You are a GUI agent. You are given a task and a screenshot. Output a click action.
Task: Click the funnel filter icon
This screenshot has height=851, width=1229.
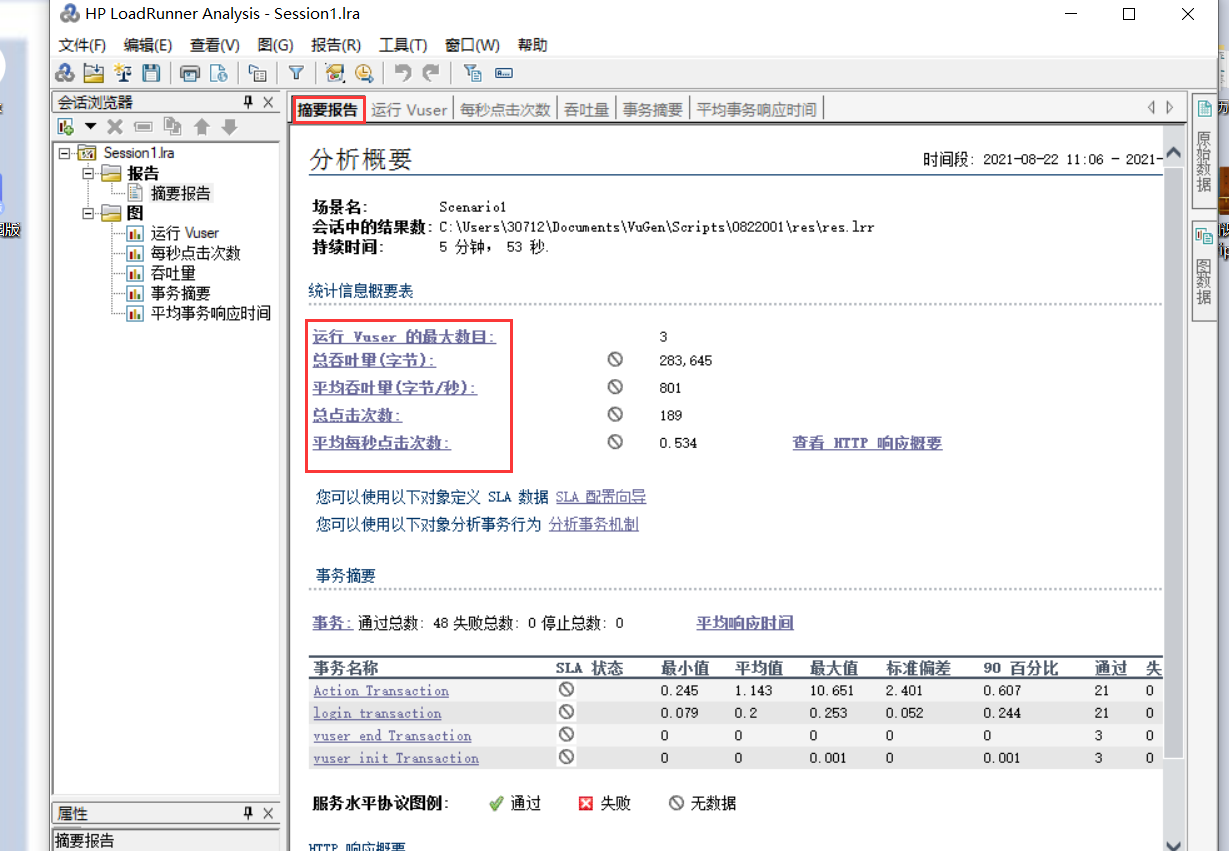(297, 73)
